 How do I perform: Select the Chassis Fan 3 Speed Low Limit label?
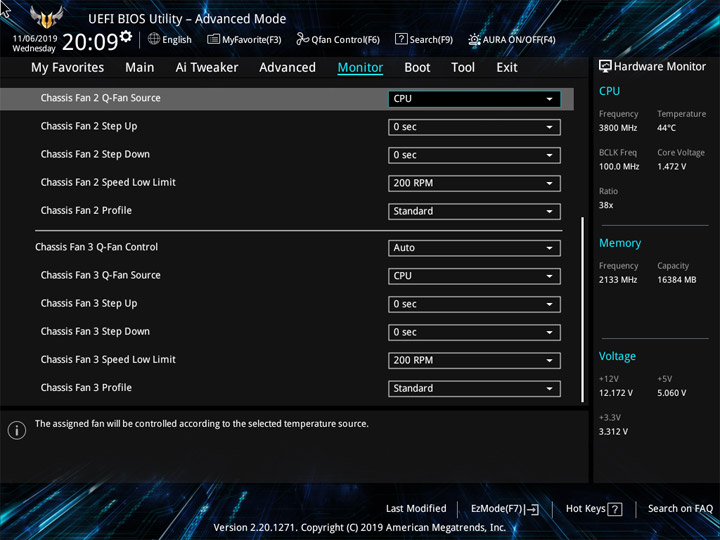(108, 360)
